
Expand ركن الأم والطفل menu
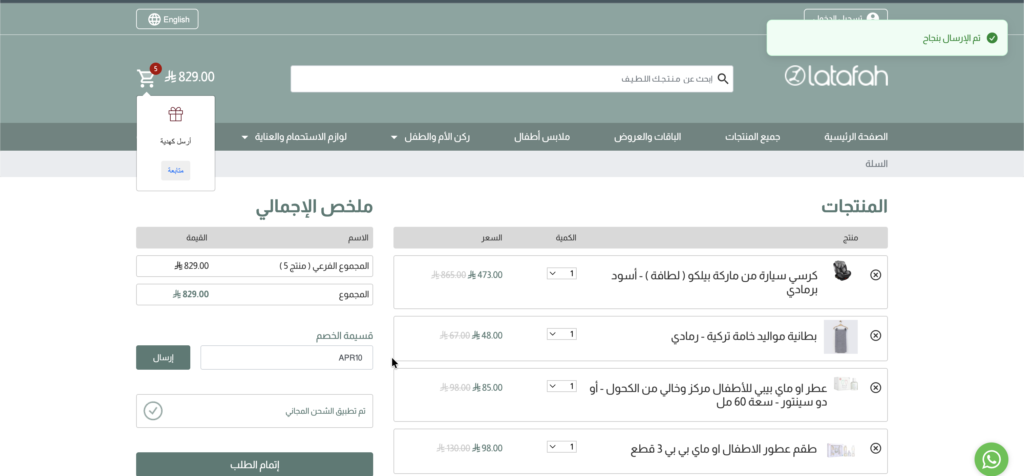pos(430,137)
